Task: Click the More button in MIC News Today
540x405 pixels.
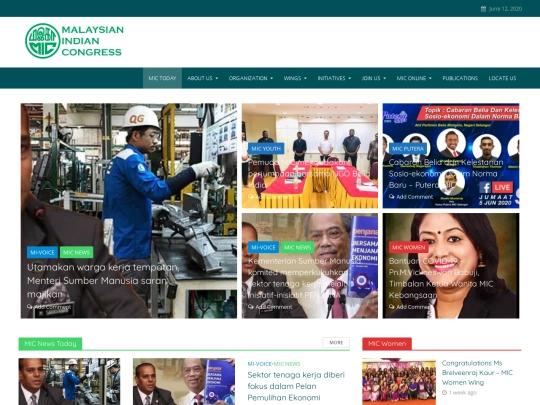Action: [x=336, y=342]
